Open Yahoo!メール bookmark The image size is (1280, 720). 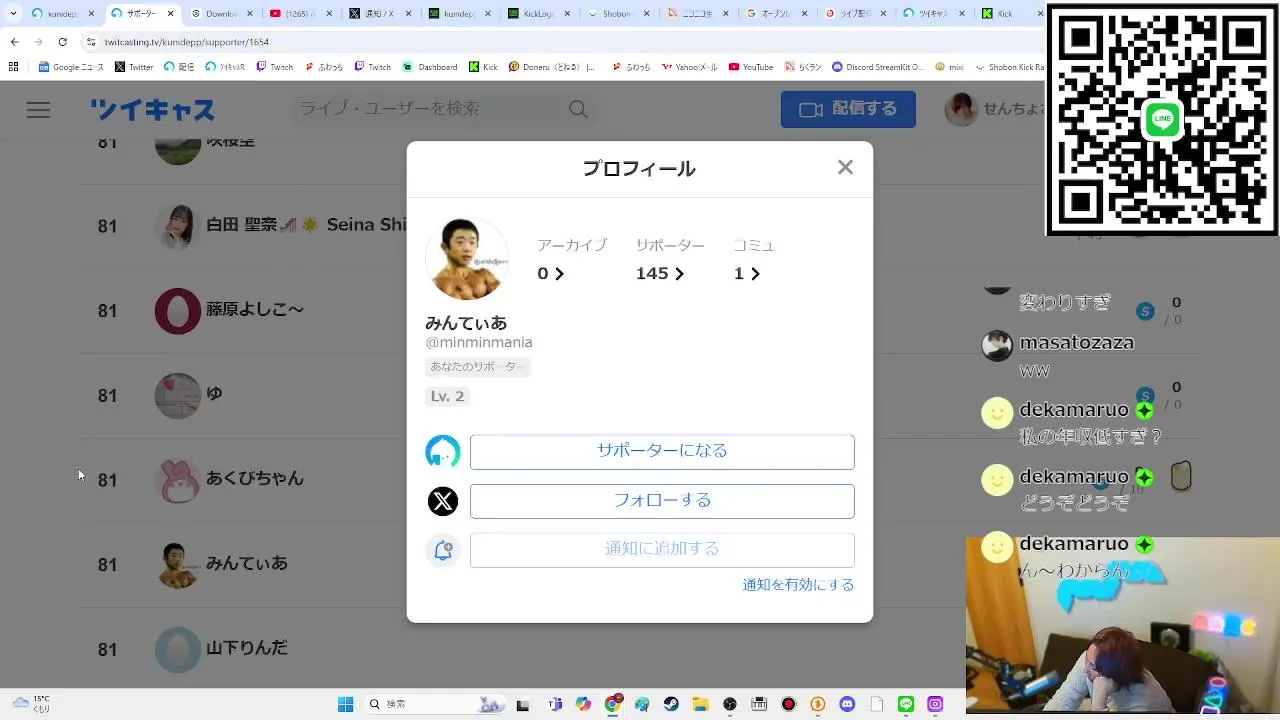point(689,67)
